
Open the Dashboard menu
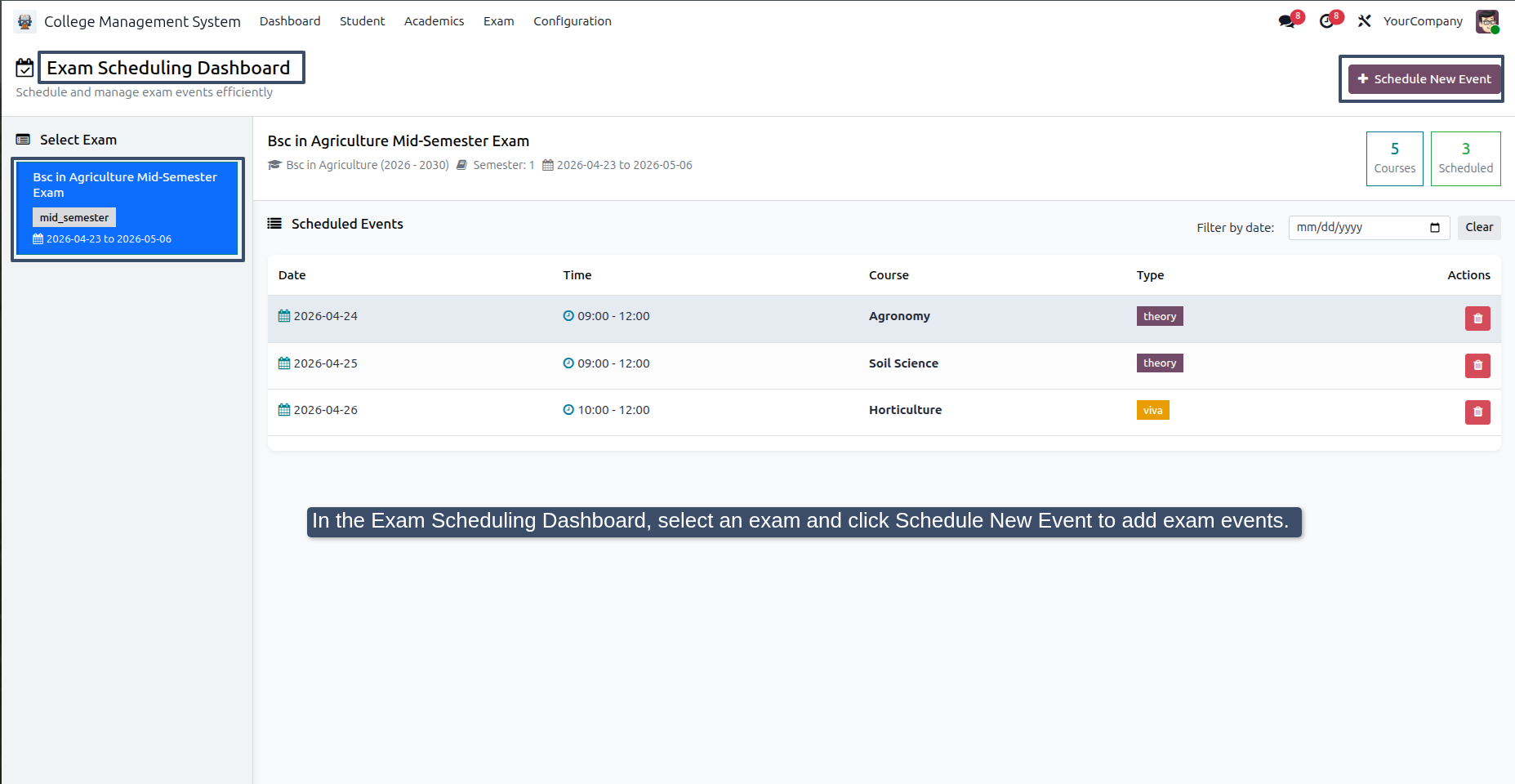tap(290, 21)
